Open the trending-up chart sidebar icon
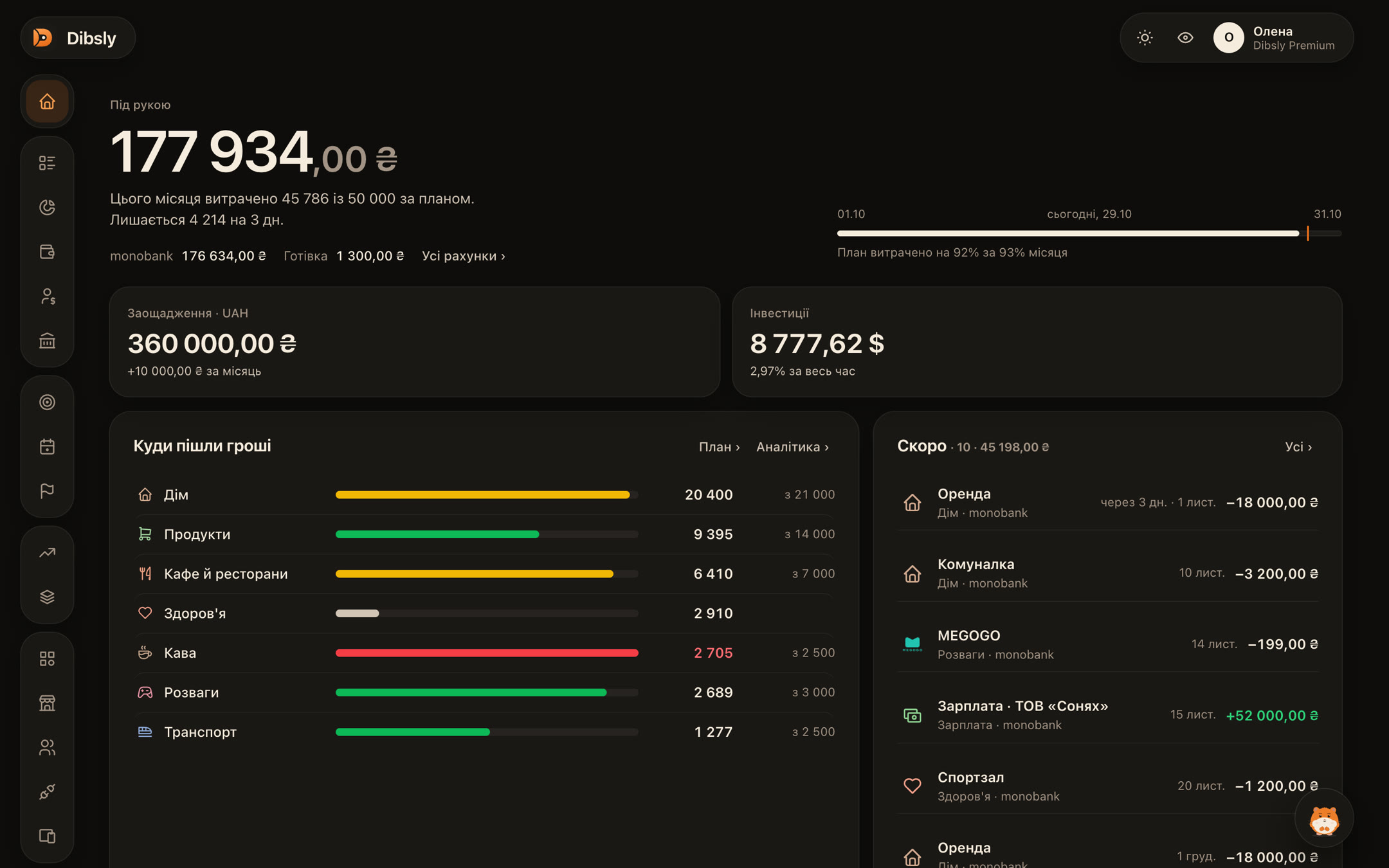Viewport: 1389px width, 868px height. pos(47,553)
